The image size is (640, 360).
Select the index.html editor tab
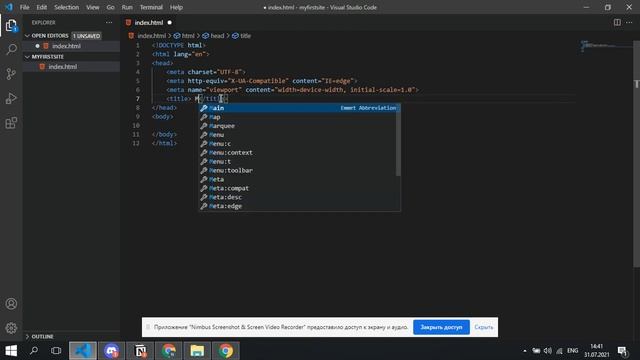click(x=149, y=22)
